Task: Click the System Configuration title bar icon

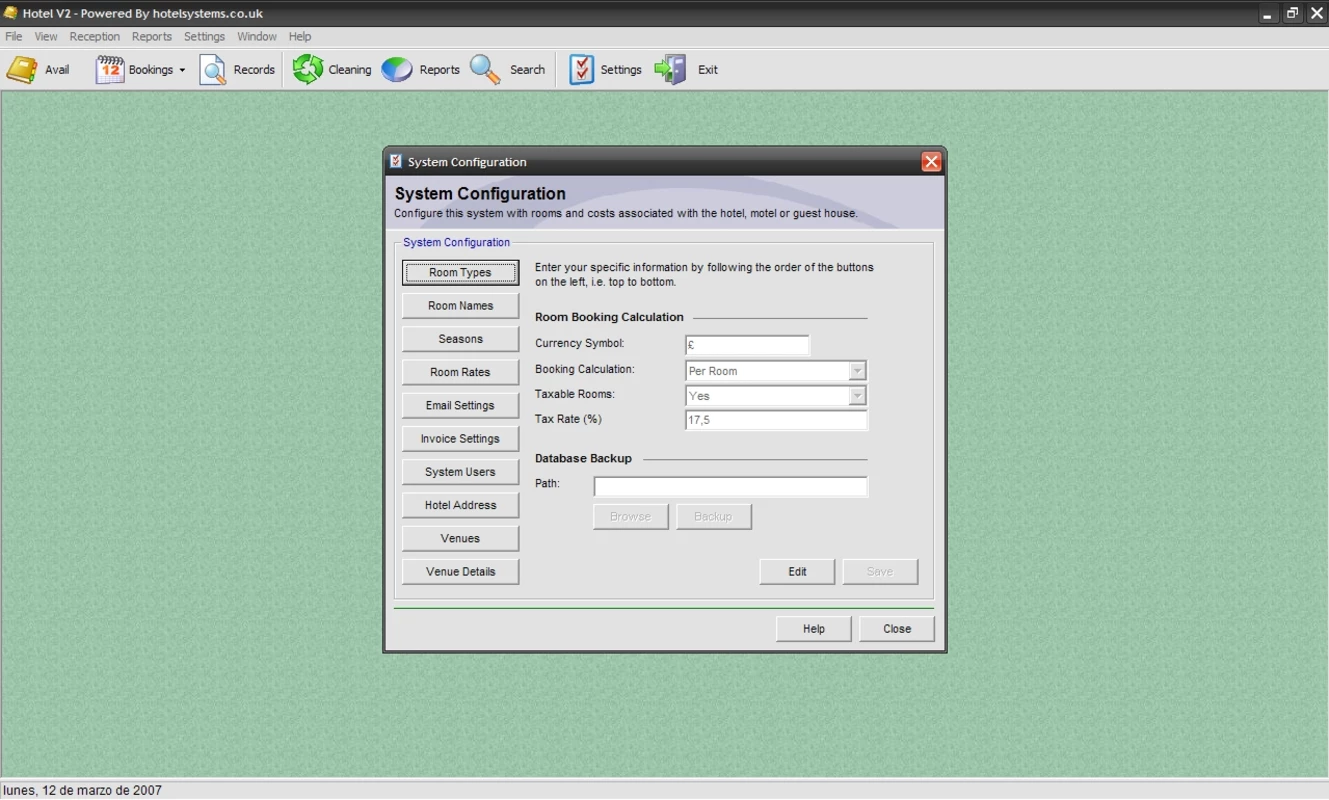Action: click(x=396, y=161)
